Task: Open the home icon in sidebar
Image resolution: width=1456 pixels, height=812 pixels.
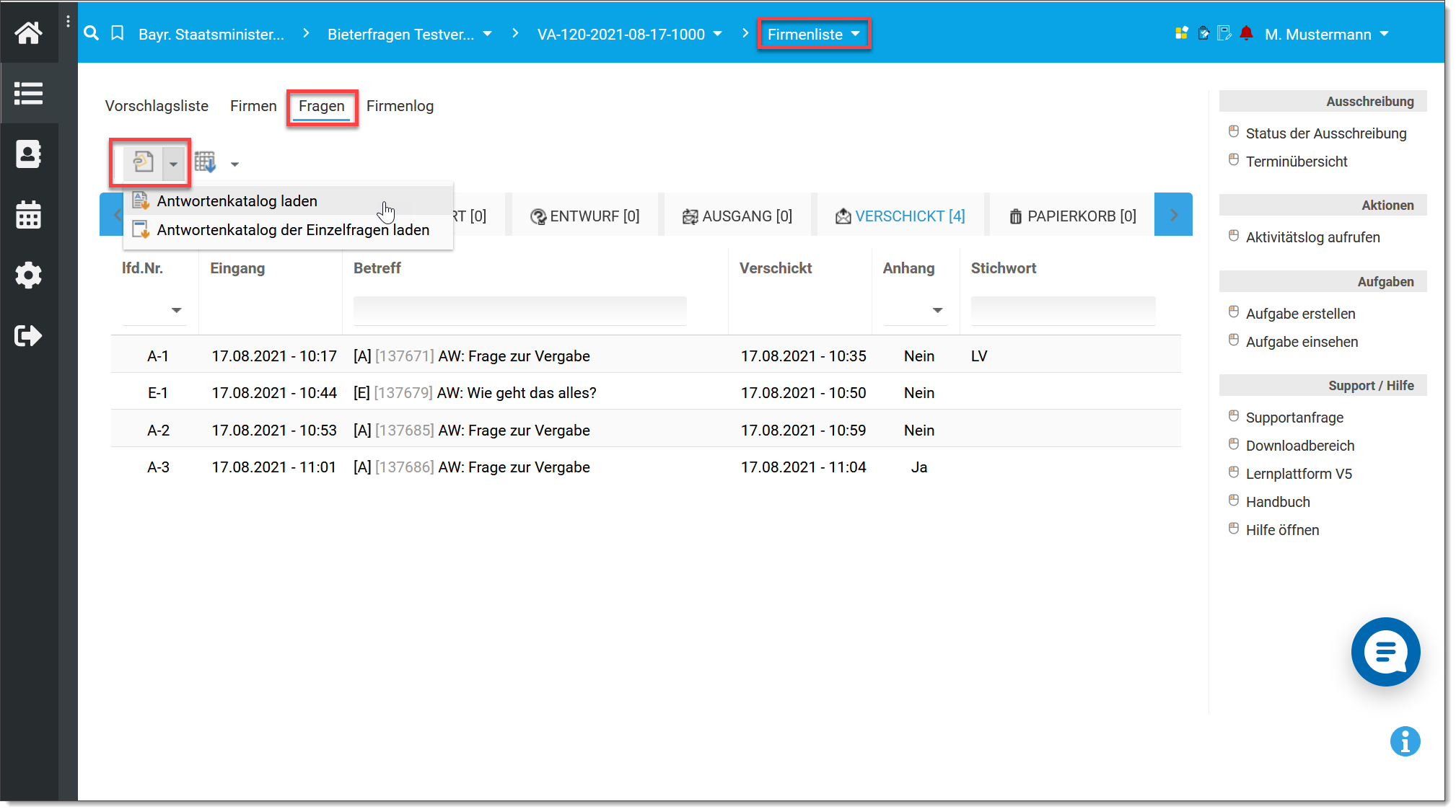Action: point(29,33)
